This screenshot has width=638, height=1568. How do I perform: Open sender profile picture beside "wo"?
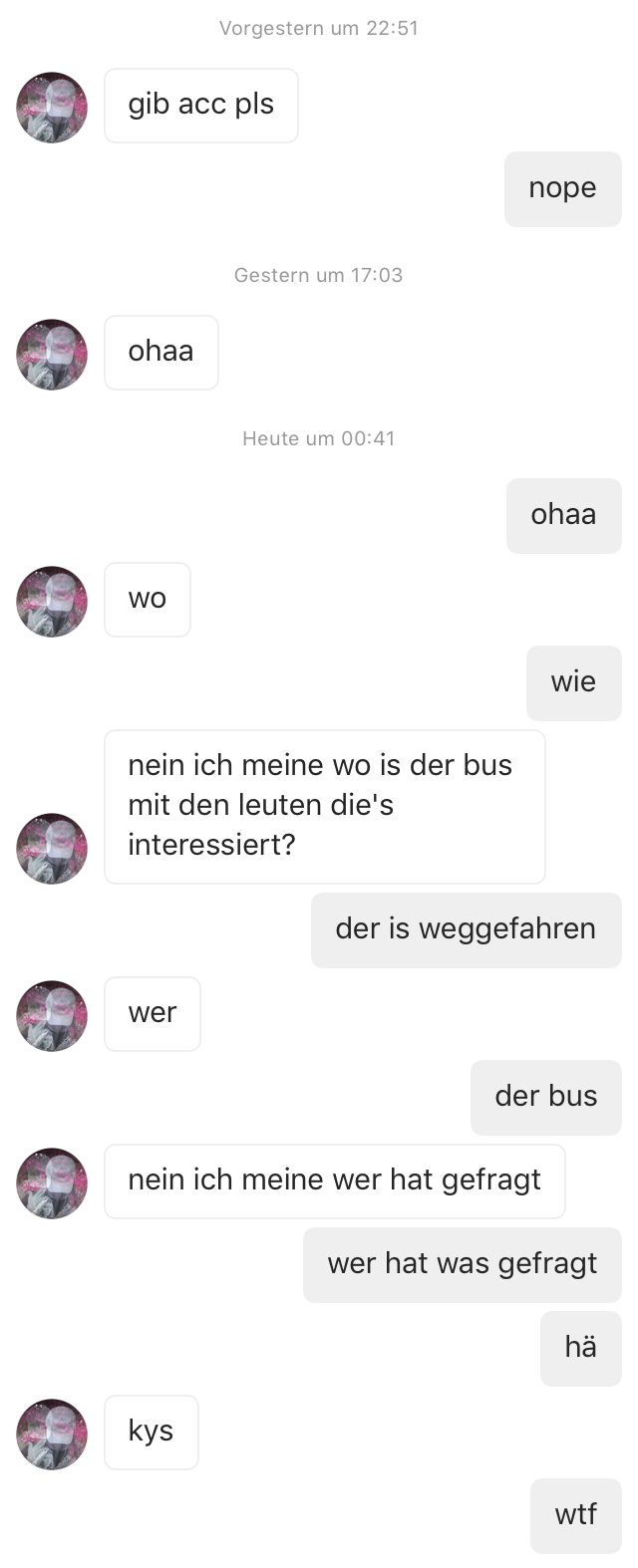pyautogui.click(x=52, y=602)
